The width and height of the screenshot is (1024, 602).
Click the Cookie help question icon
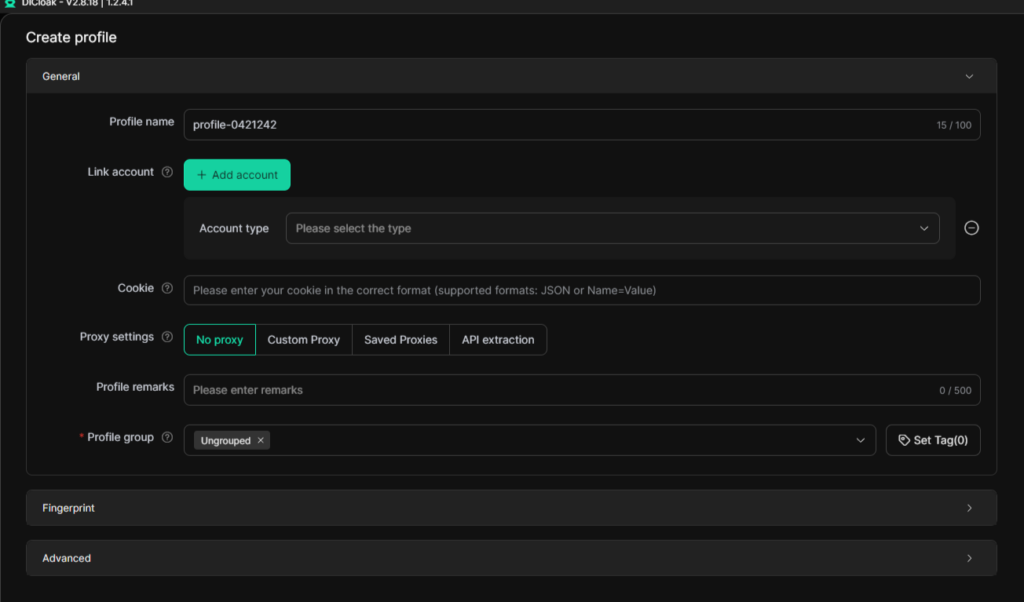[x=167, y=289]
